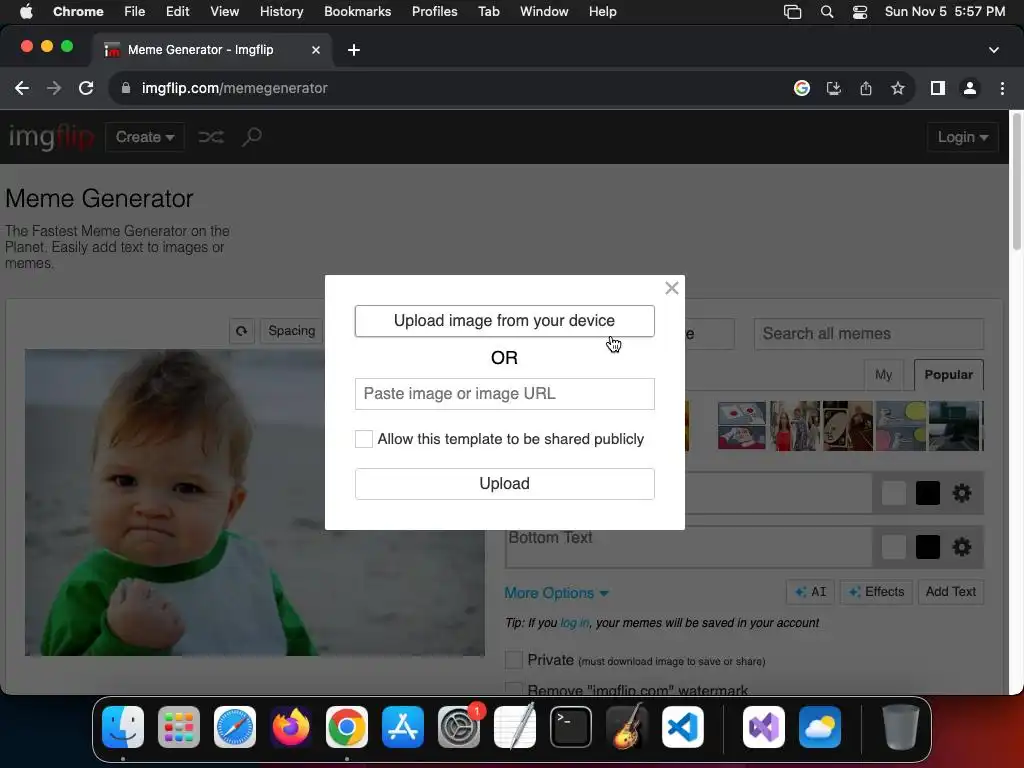Viewport: 1024px width, 768px height.
Task: Toggle the Chrome side panel icon
Action: (x=937, y=88)
